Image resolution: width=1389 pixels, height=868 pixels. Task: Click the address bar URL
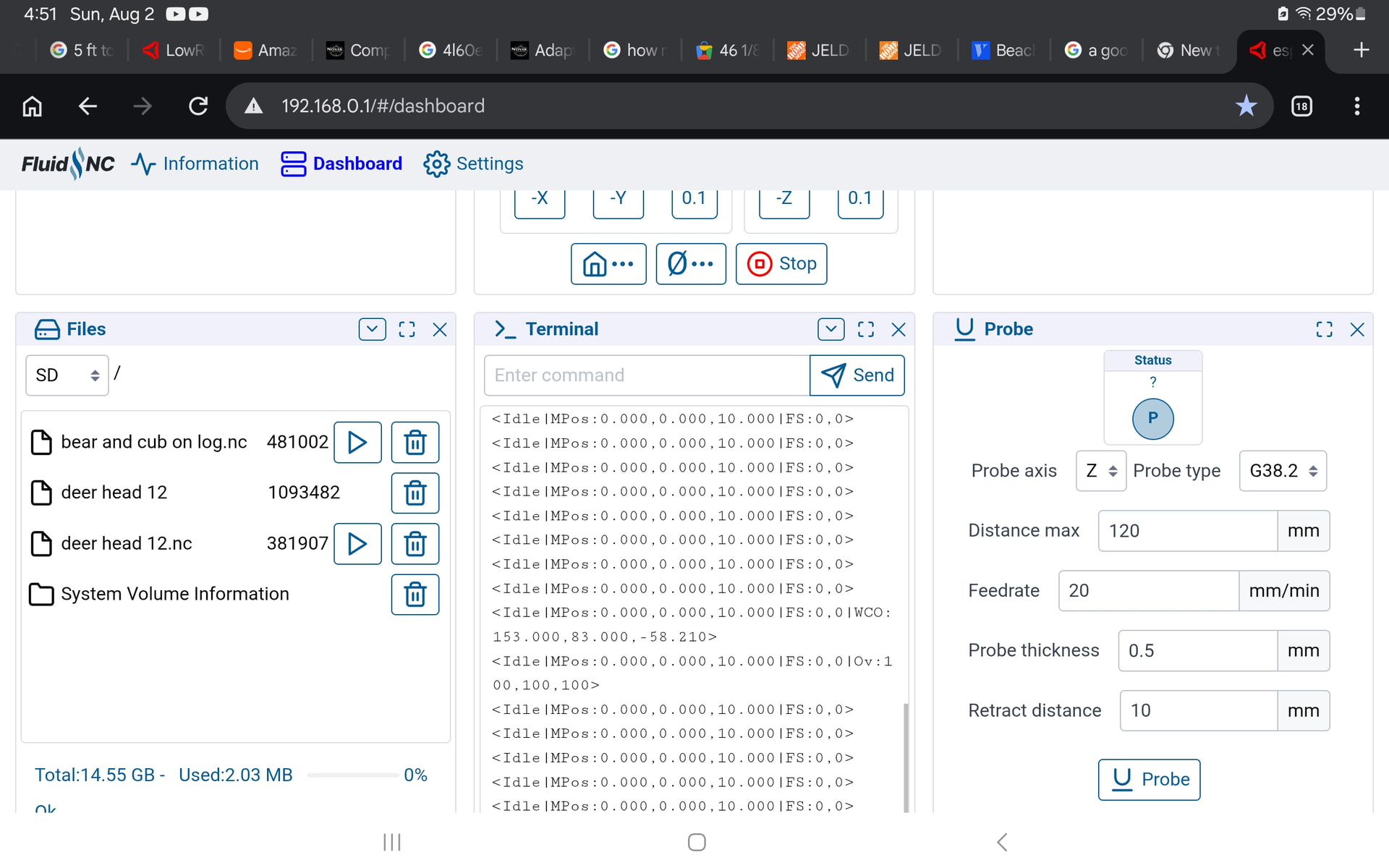[x=383, y=106]
